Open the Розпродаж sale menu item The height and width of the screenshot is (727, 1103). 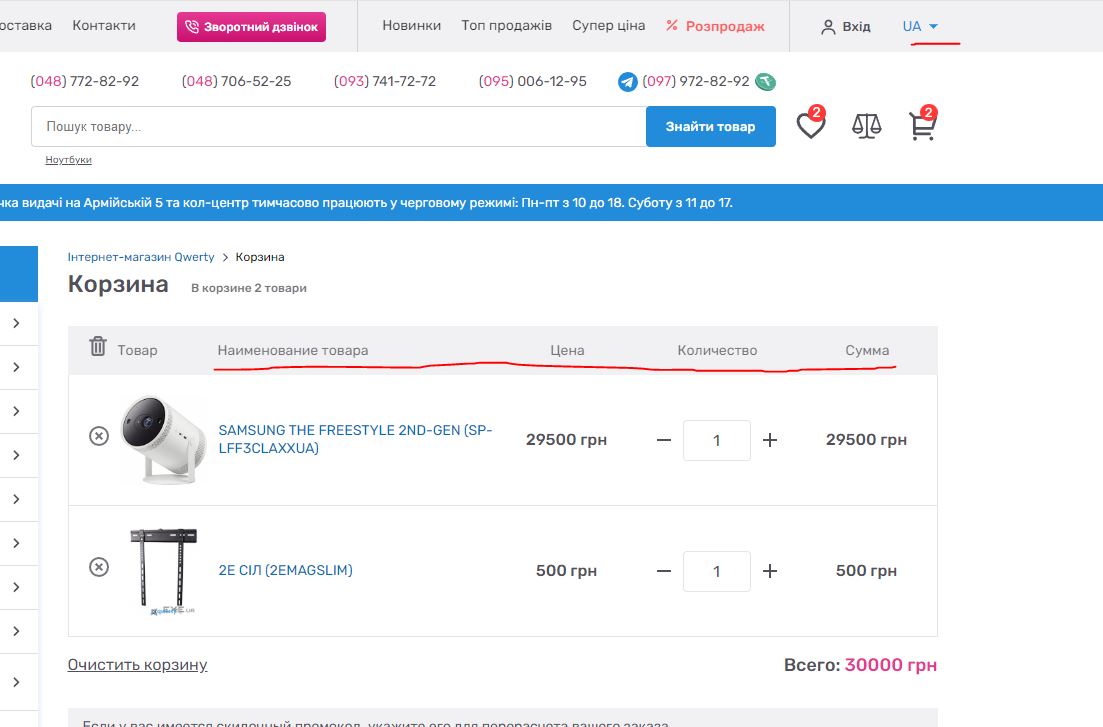click(x=715, y=26)
